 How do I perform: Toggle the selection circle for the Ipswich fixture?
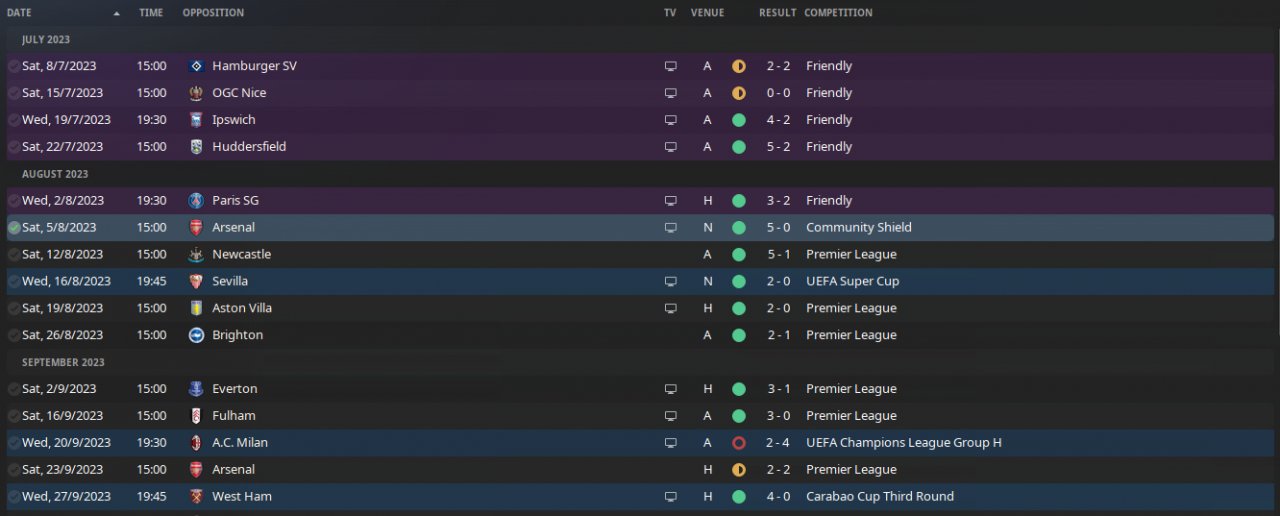coord(14,120)
